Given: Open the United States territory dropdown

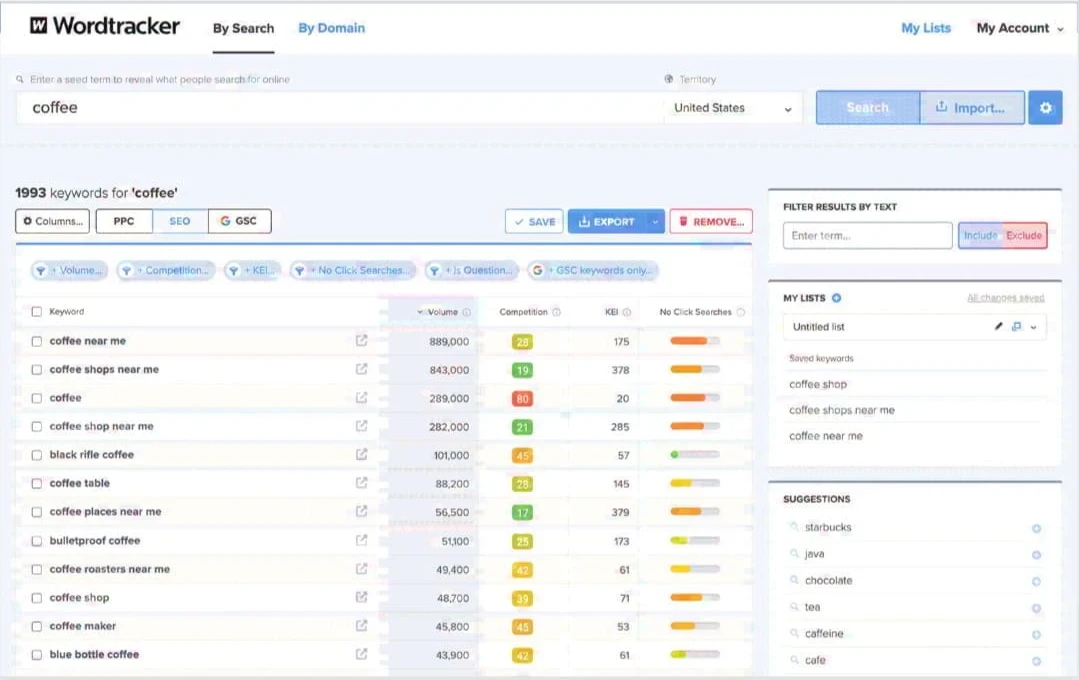Looking at the screenshot, I should pyautogui.click(x=733, y=107).
